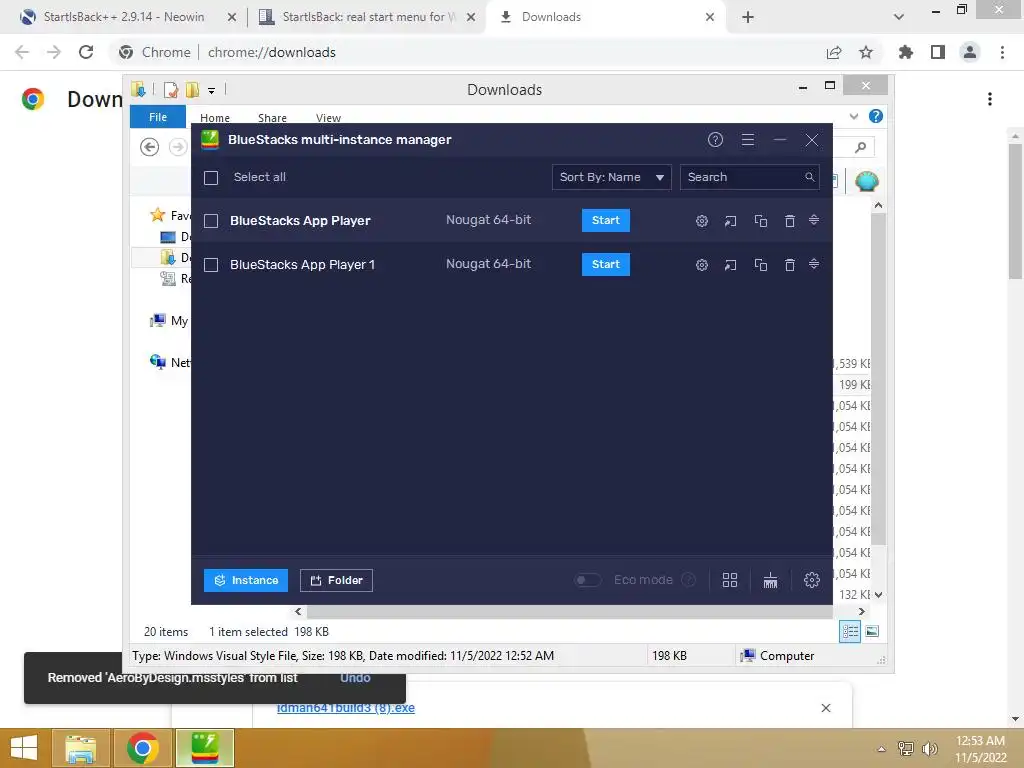Delete the BlueStacks App Player instance
This screenshot has width=1024, height=768.
(790, 221)
